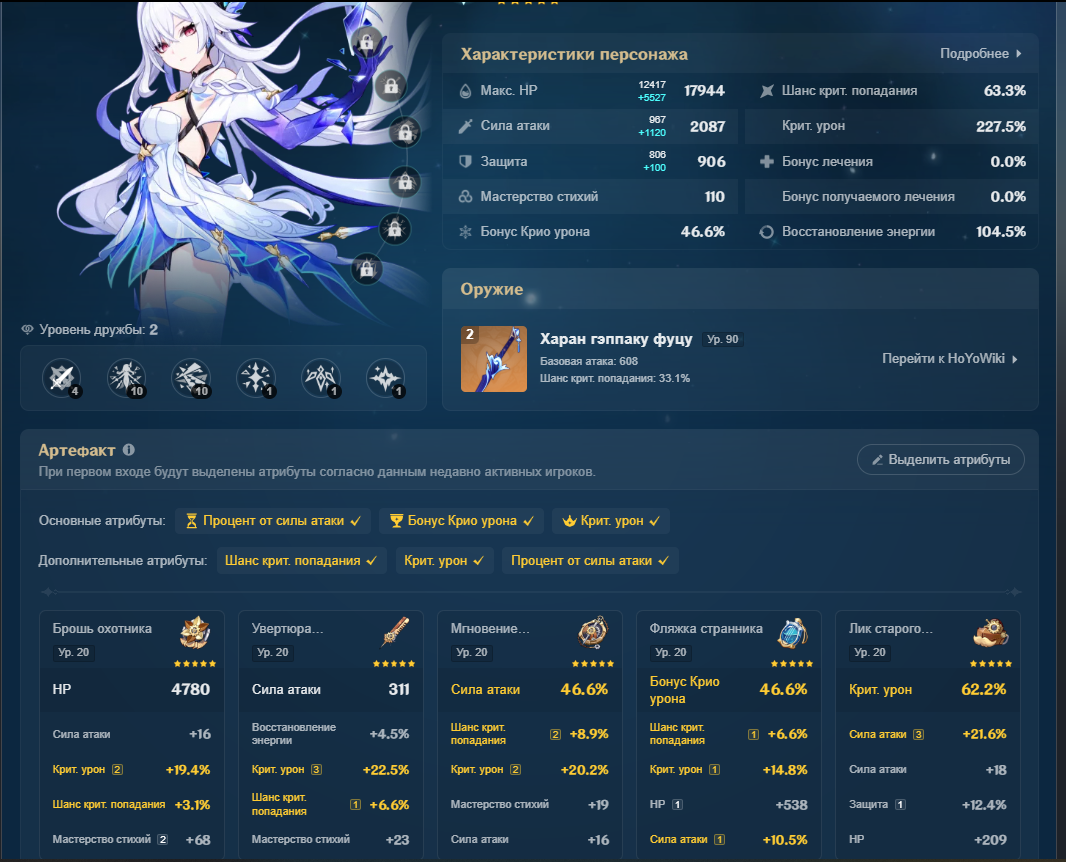Click the fifth locked constellation icon from top
This screenshot has height=862, width=1066.
coord(394,229)
